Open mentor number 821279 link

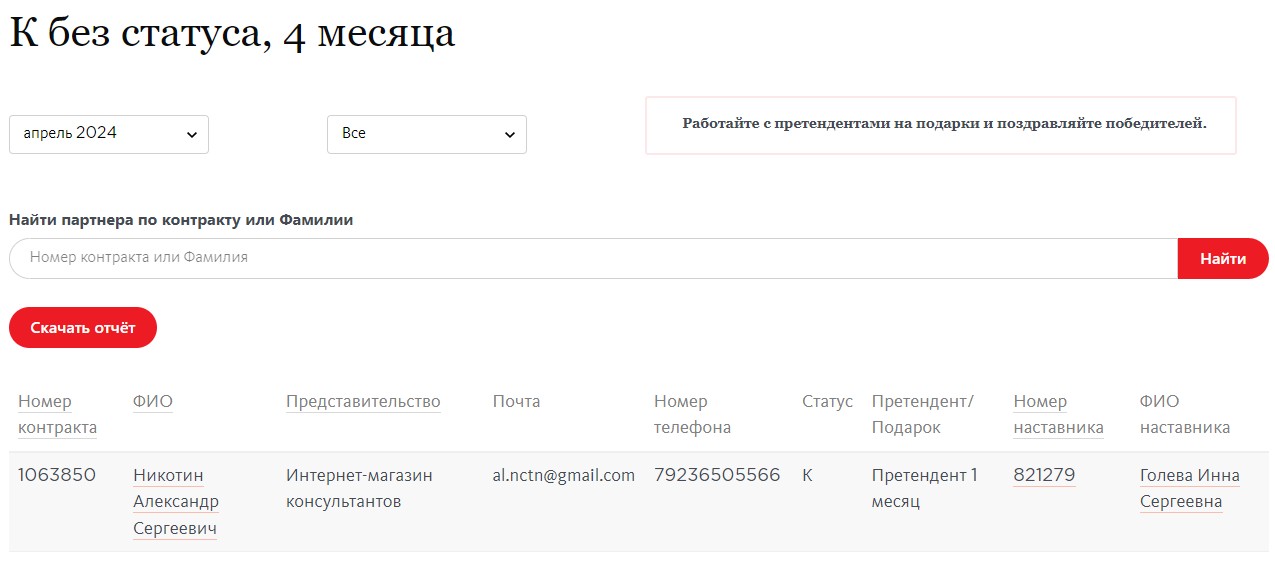pyautogui.click(x=1044, y=475)
